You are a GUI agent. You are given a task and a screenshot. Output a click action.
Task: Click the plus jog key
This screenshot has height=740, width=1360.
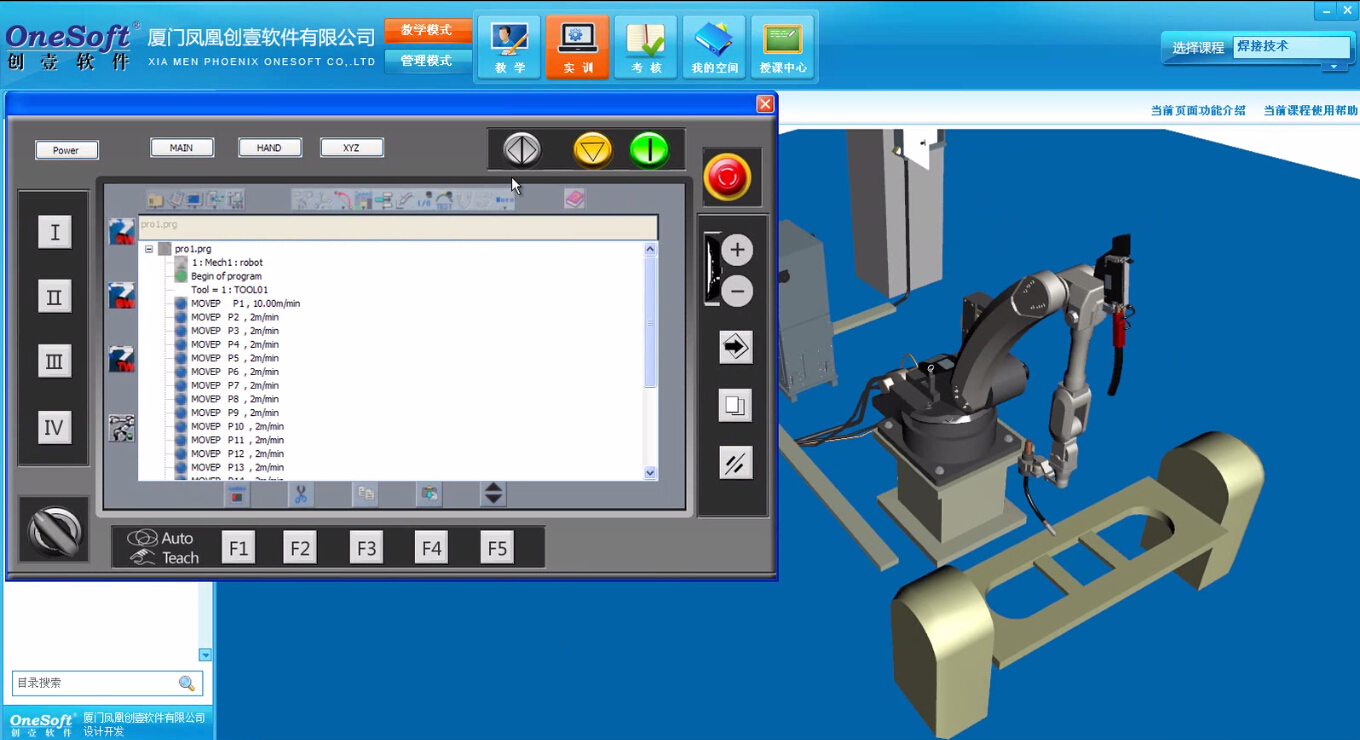coord(737,250)
